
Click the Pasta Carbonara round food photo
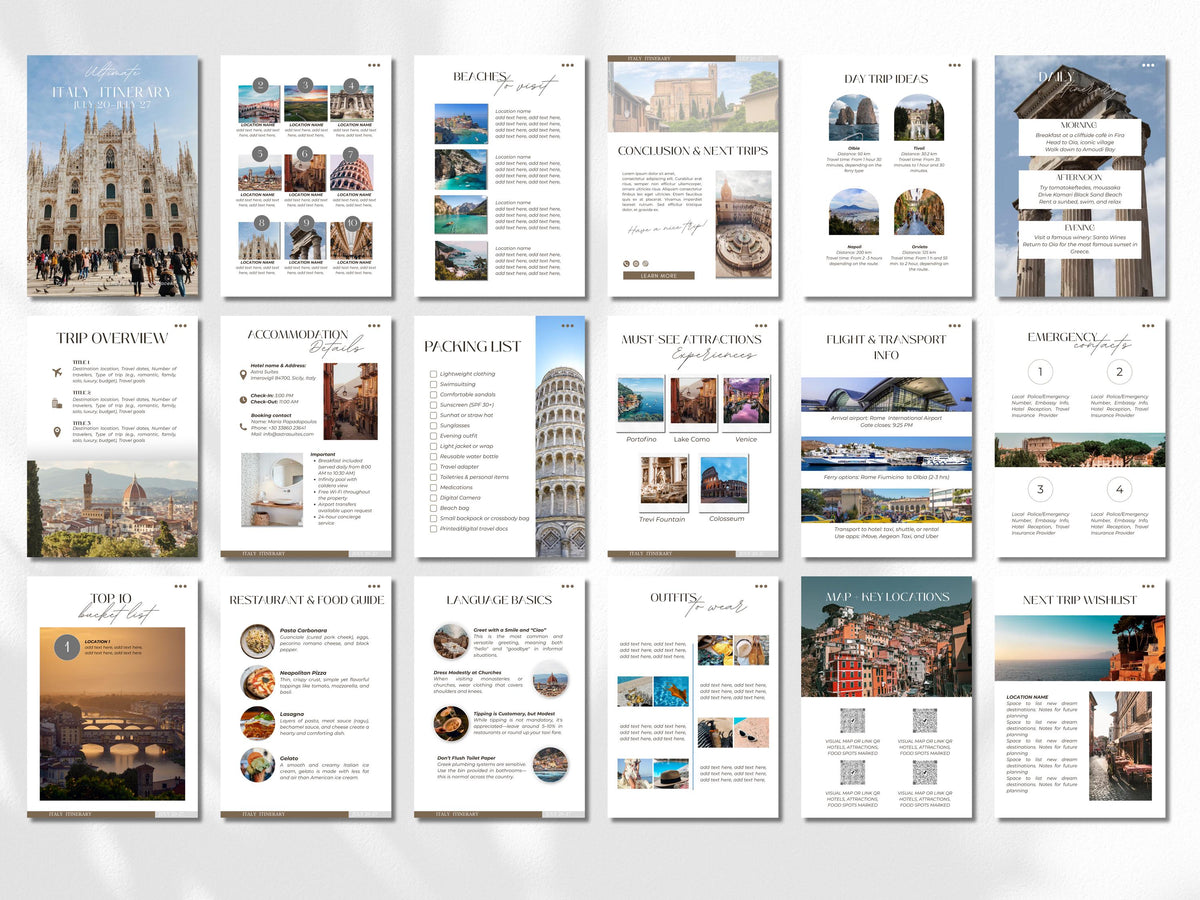[257, 641]
